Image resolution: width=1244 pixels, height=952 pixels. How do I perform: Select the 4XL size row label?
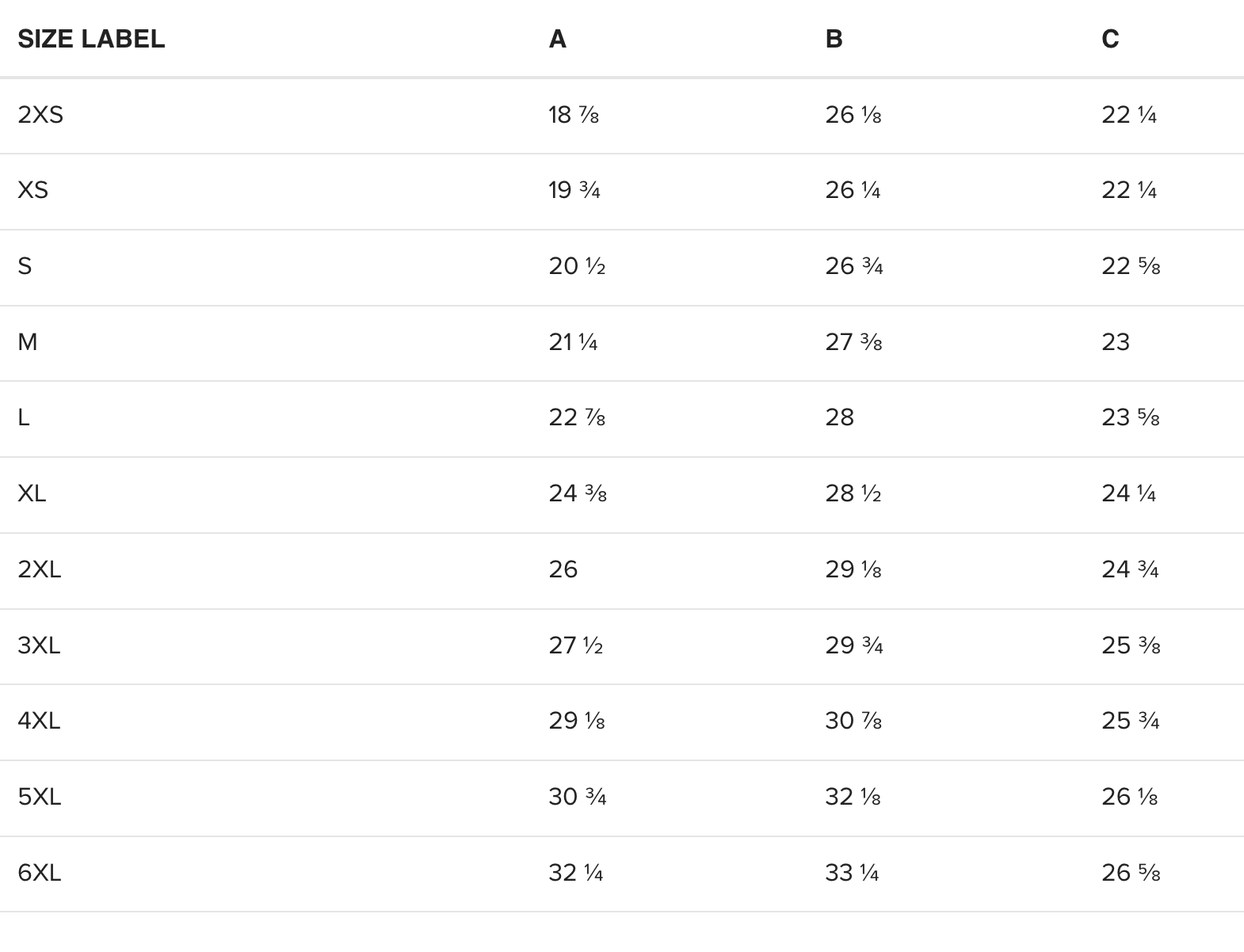pyautogui.click(x=39, y=721)
